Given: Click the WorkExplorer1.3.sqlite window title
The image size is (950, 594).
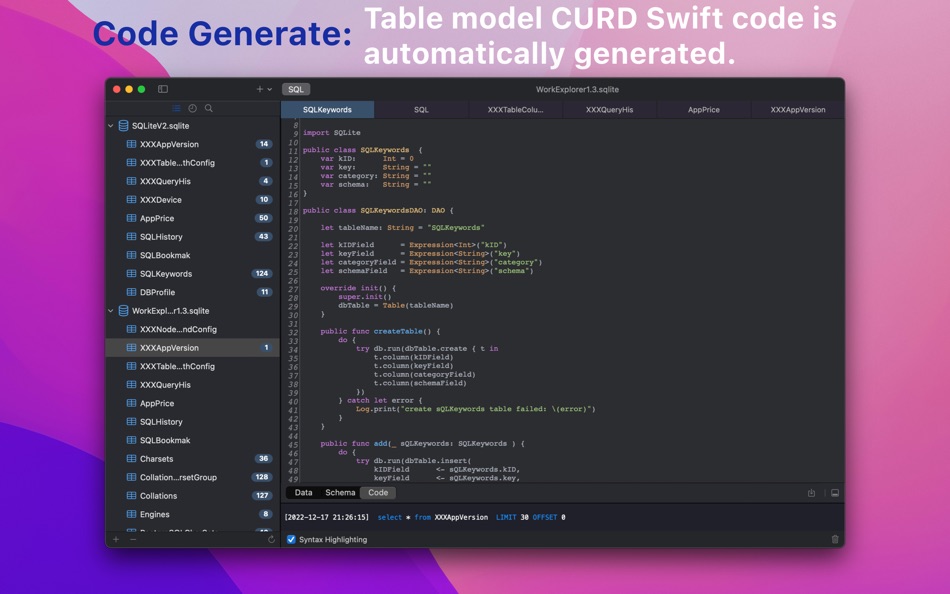Looking at the screenshot, I should pos(577,89).
